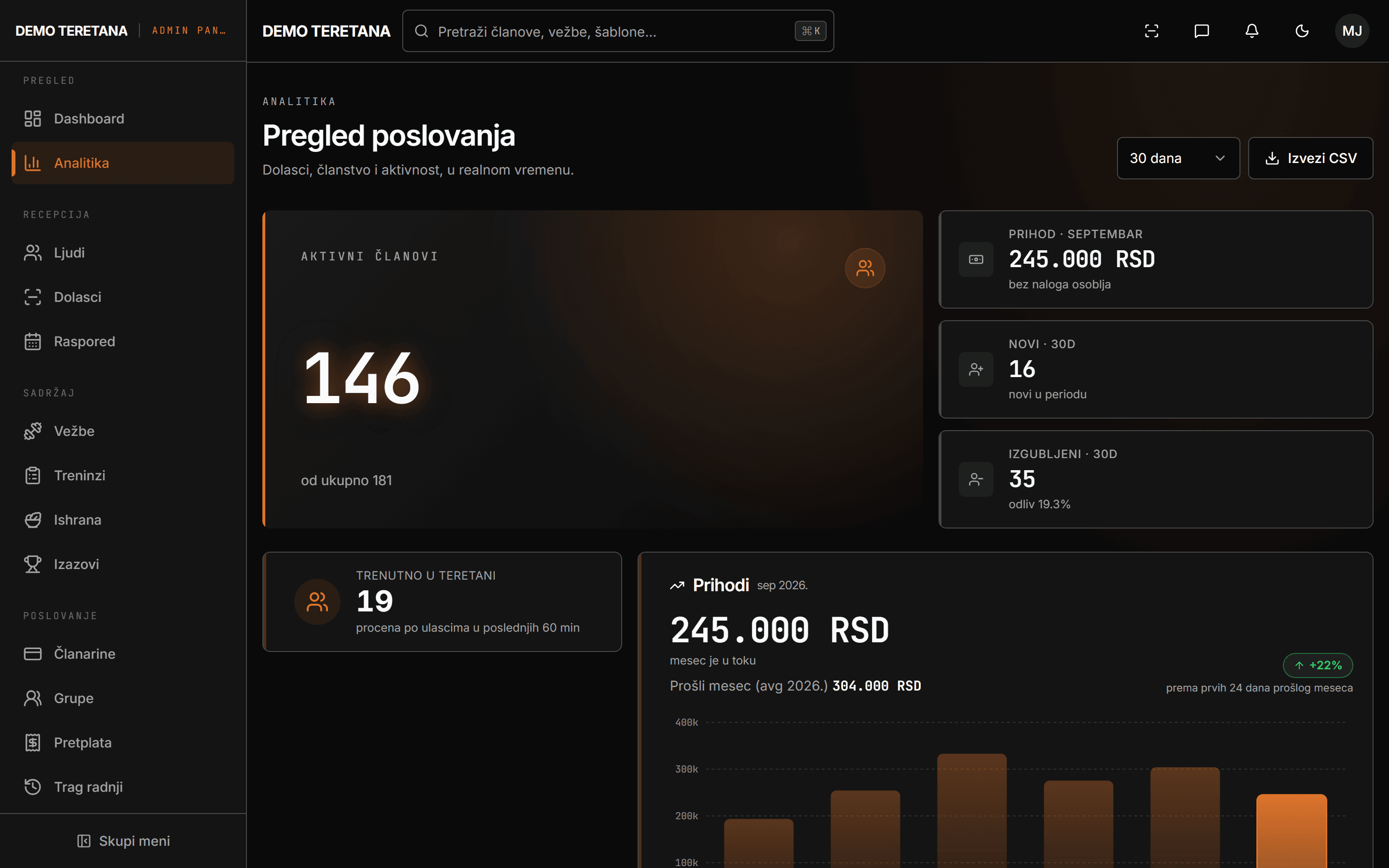Toggle dark mode moon icon
The image size is (1389, 868).
1302,31
